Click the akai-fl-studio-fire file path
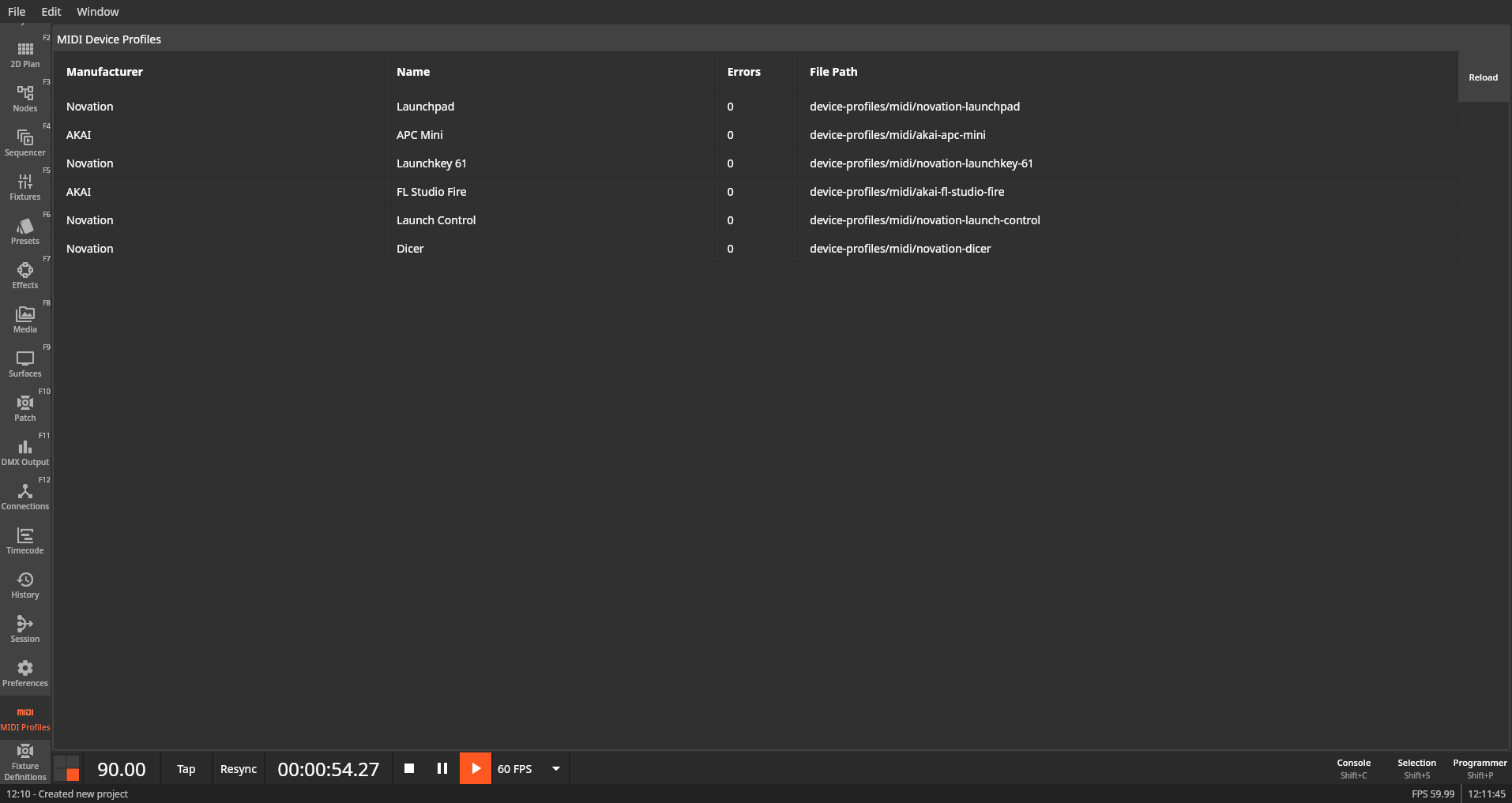This screenshot has height=803, width=1512. tap(907, 192)
